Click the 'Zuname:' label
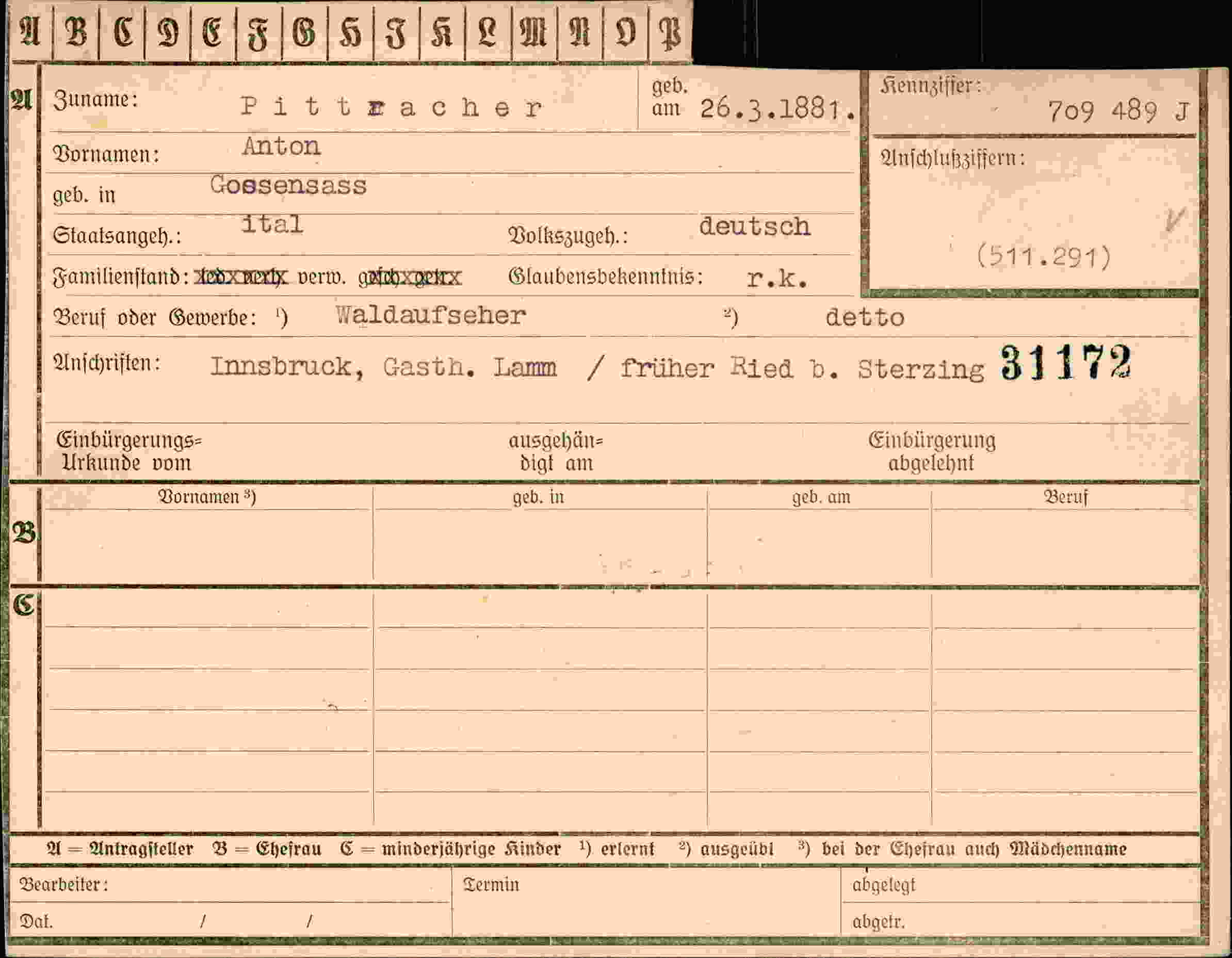The width and height of the screenshot is (1232, 958). click(96, 100)
